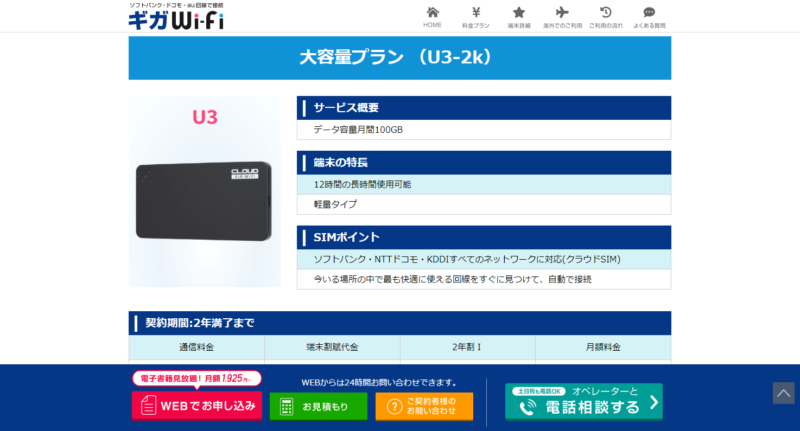The height and width of the screenshot is (431, 800).
Task: Click the 大容量プラン (U3-2k) title banner
Action: click(x=399, y=58)
